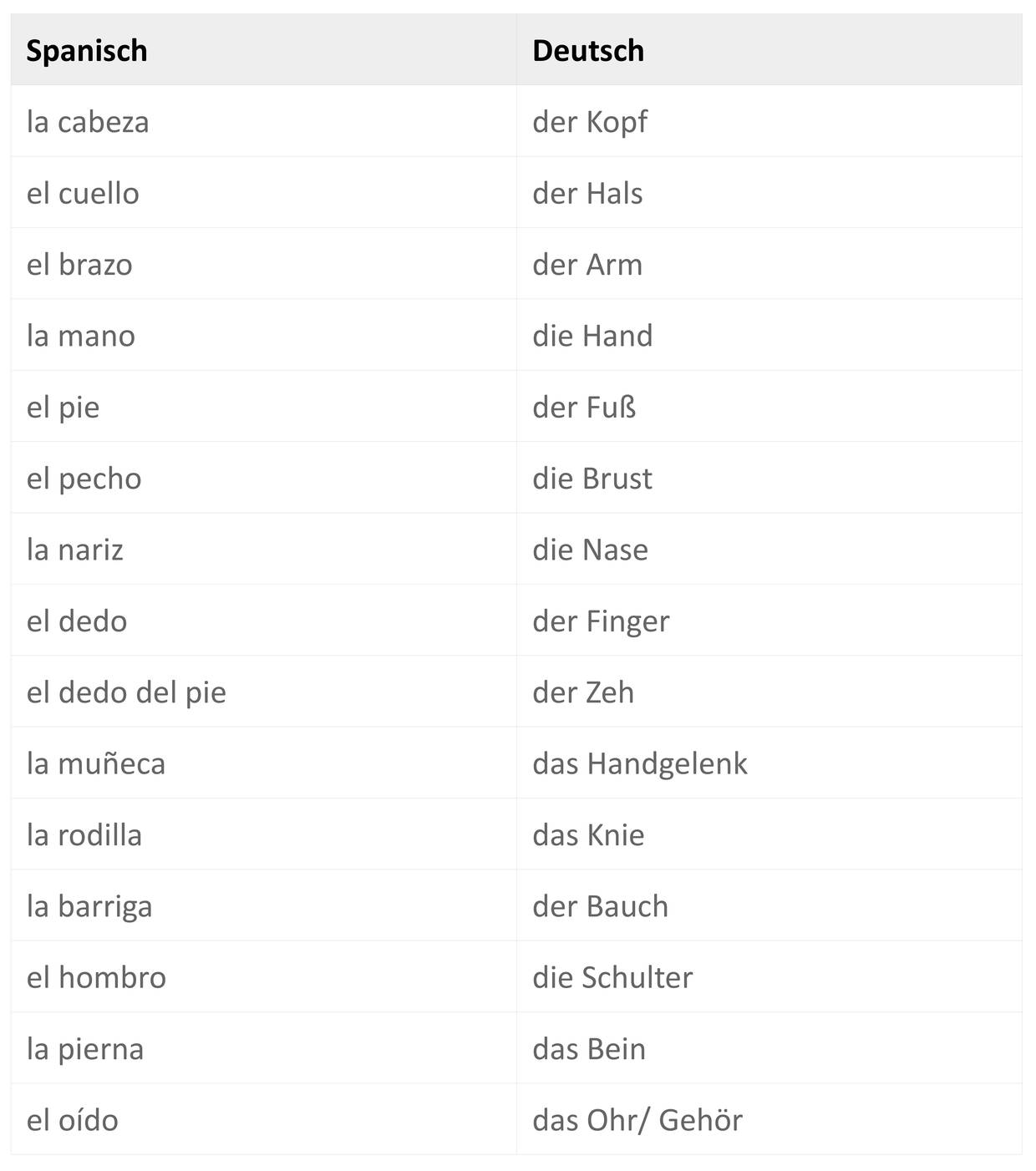Click the 'der Kopf' cell
The height and width of the screenshot is (1171, 1036).
click(590, 122)
